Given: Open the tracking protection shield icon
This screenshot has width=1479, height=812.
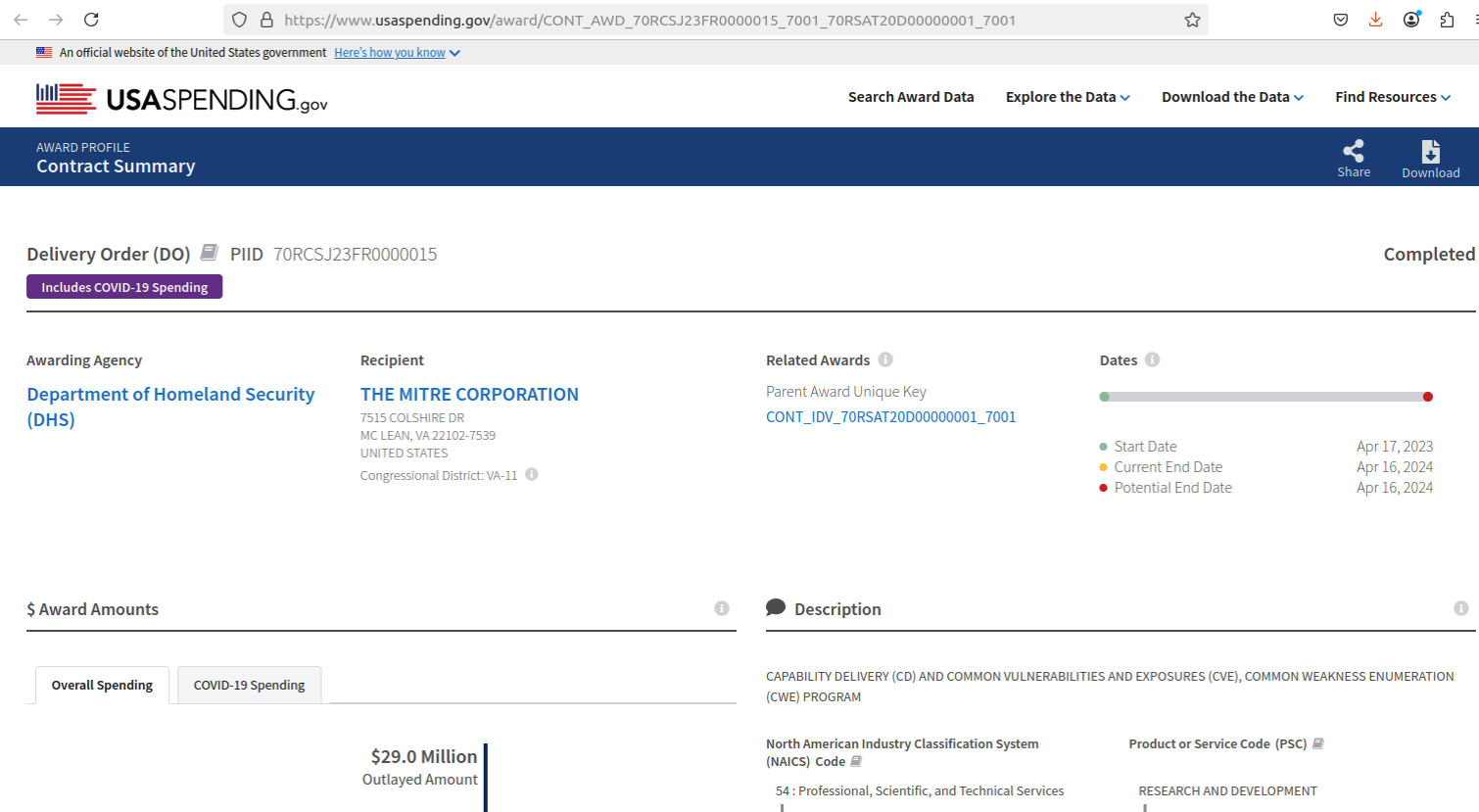Looking at the screenshot, I should tap(240, 20).
